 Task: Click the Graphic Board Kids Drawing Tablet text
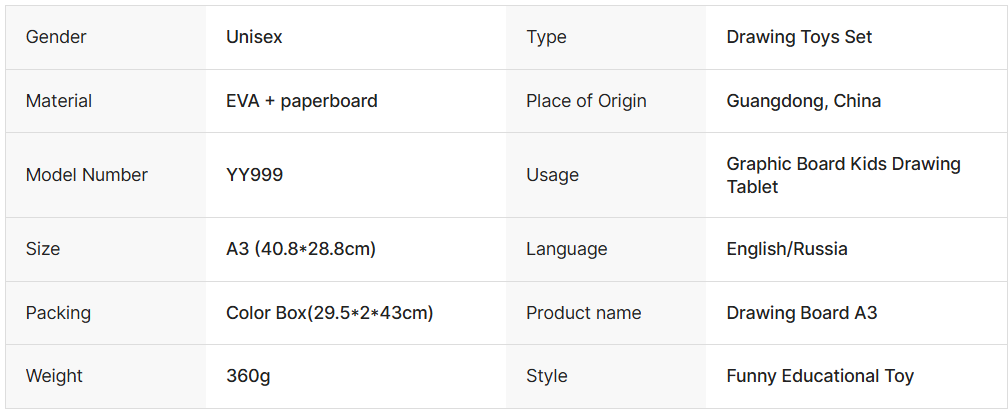[843, 175]
